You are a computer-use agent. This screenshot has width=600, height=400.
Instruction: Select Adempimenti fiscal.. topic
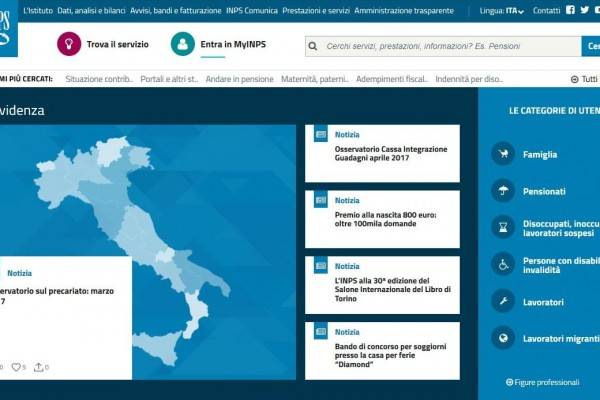tap(392, 79)
